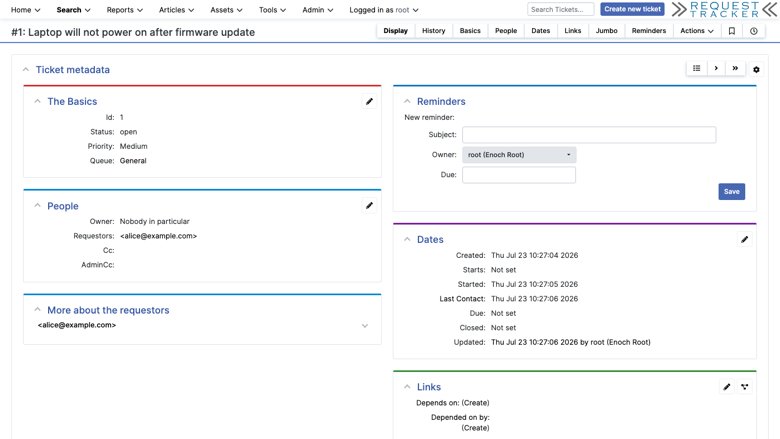Click requestor <alice@example.com> in People panel
Screen dimensions: 780x439
coord(158,236)
